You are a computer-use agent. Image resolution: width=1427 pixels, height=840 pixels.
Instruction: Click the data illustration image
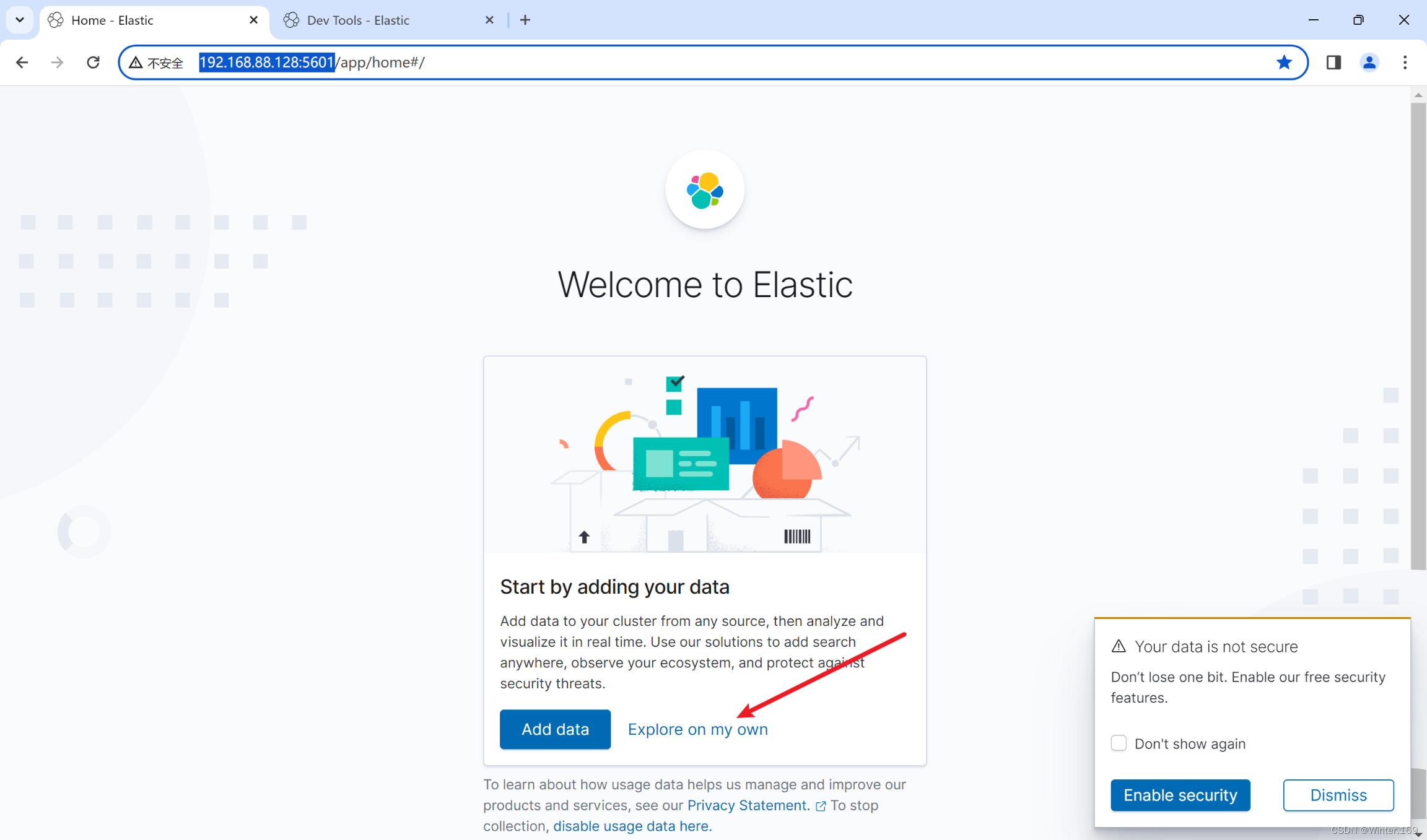705,455
